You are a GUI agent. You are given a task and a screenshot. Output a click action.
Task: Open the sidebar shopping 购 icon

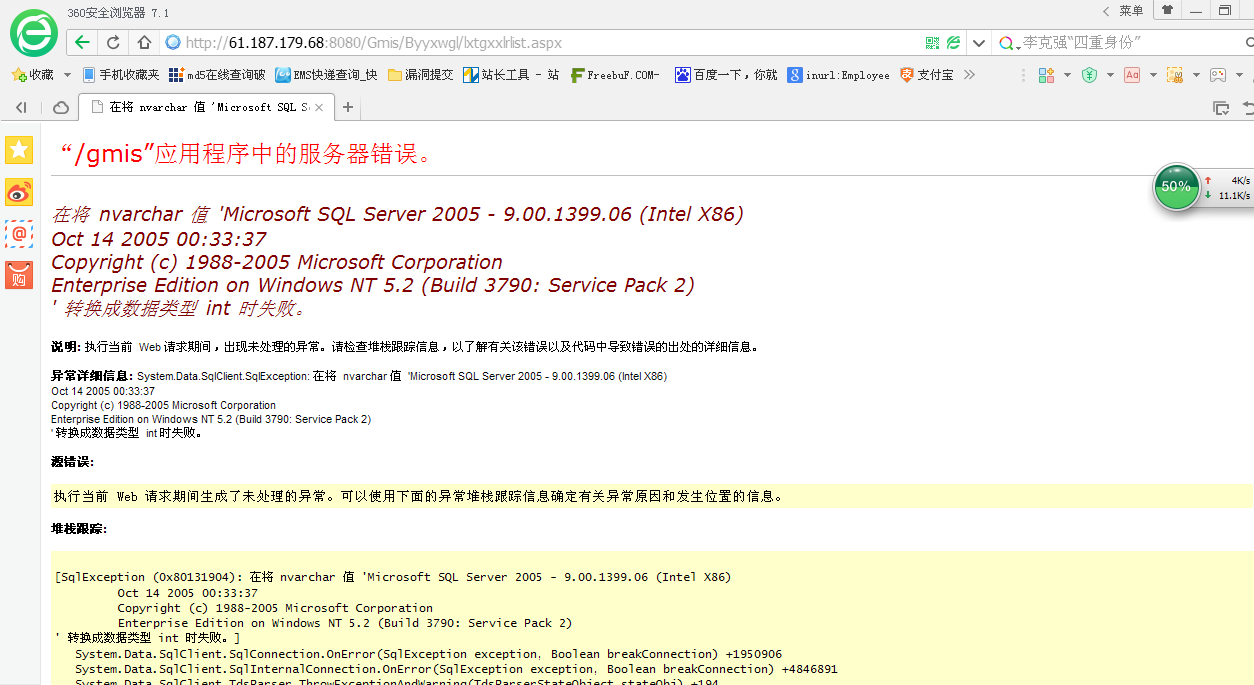tap(19, 275)
